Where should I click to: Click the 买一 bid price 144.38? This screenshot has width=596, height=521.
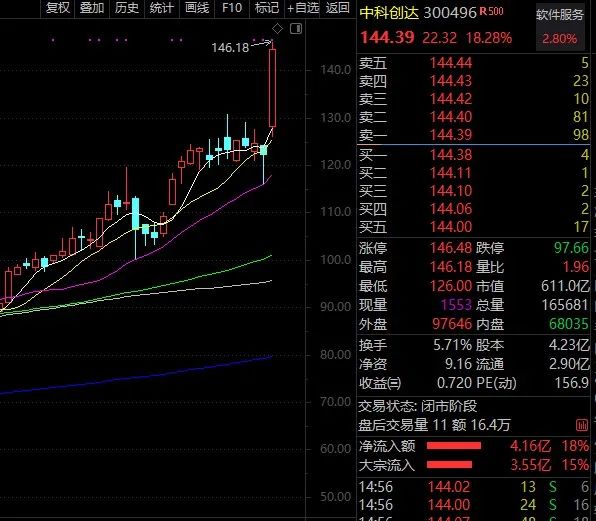pyautogui.click(x=451, y=155)
